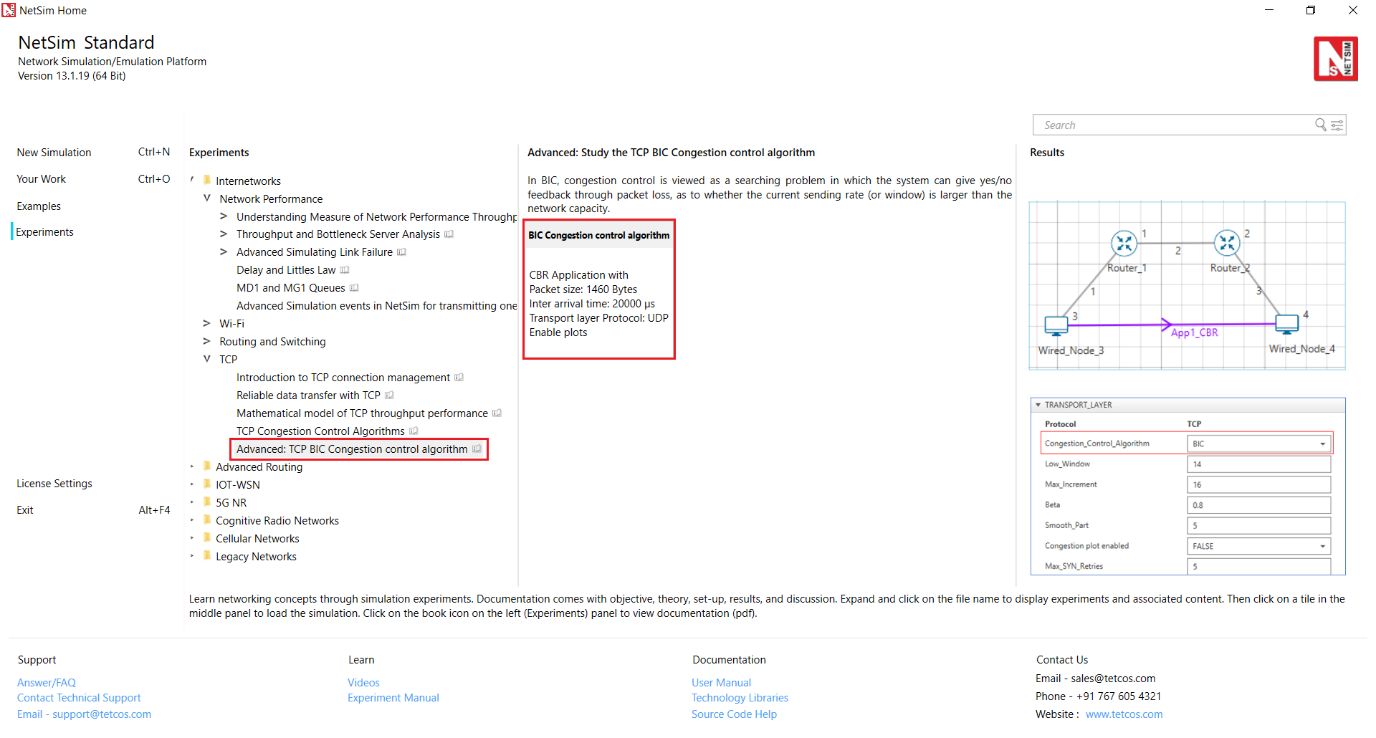The height and width of the screenshot is (738, 1376).
Task: Click the search magnifier icon
Action: 1321,125
